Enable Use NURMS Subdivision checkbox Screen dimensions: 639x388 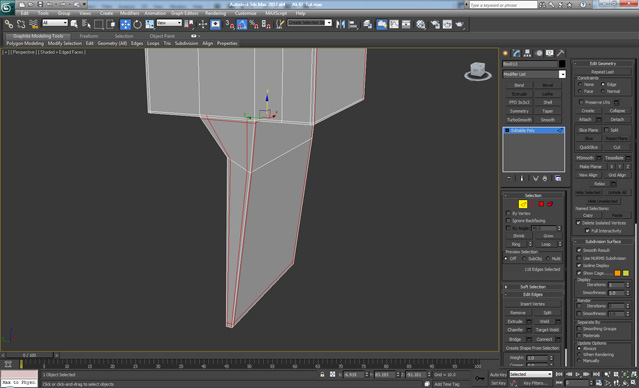click(x=579, y=258)
